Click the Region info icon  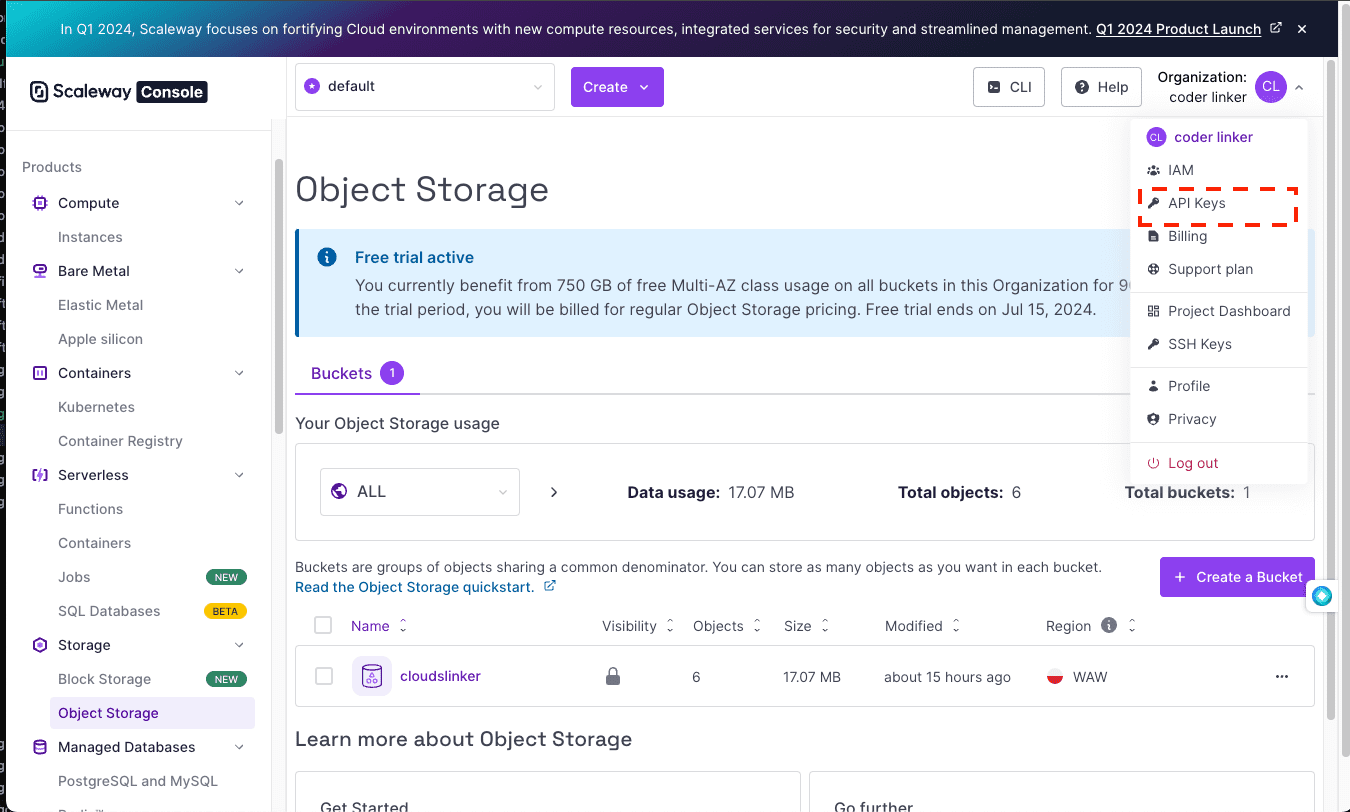(1108, 626)
